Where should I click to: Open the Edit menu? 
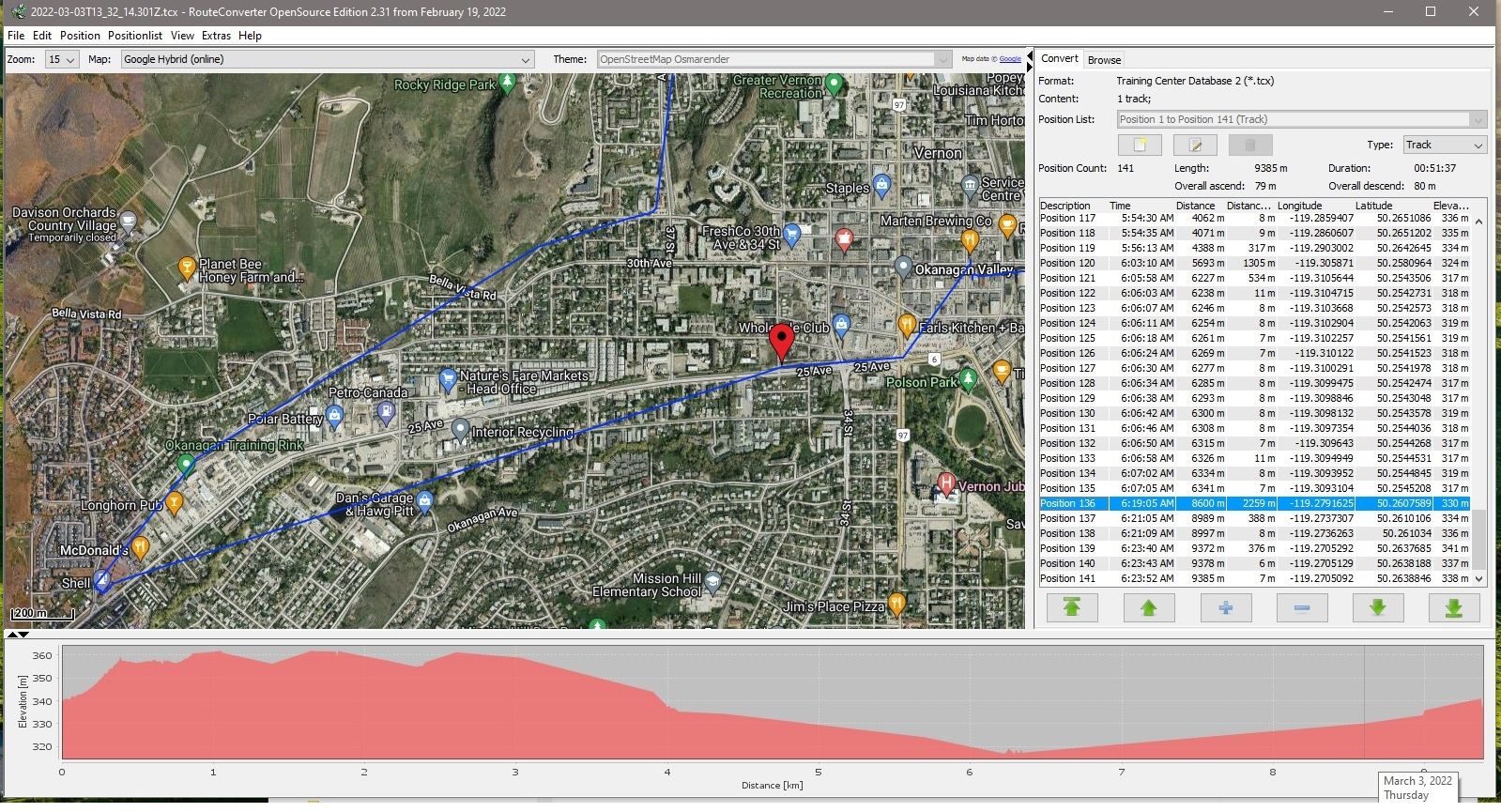[42, 36]
